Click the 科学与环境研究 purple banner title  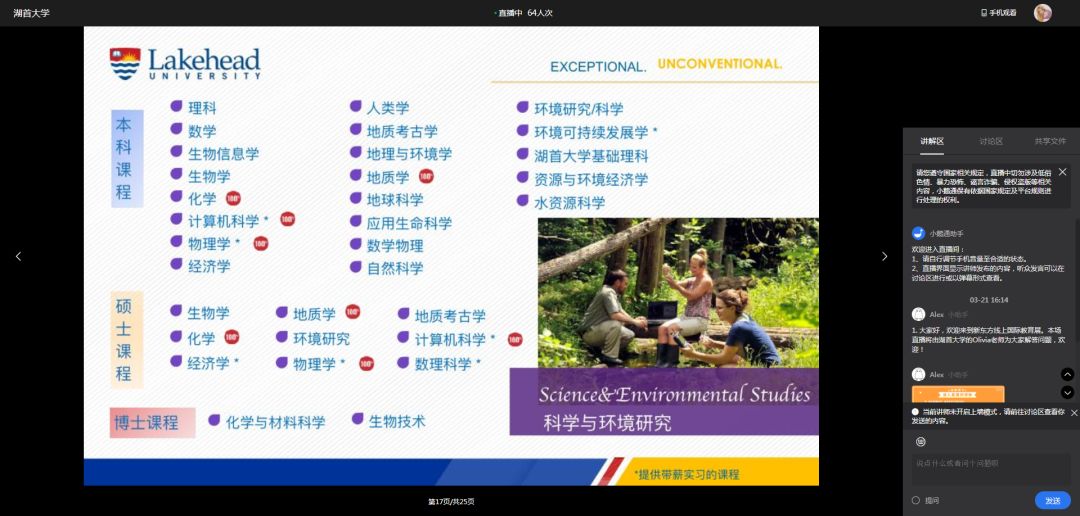607,422
